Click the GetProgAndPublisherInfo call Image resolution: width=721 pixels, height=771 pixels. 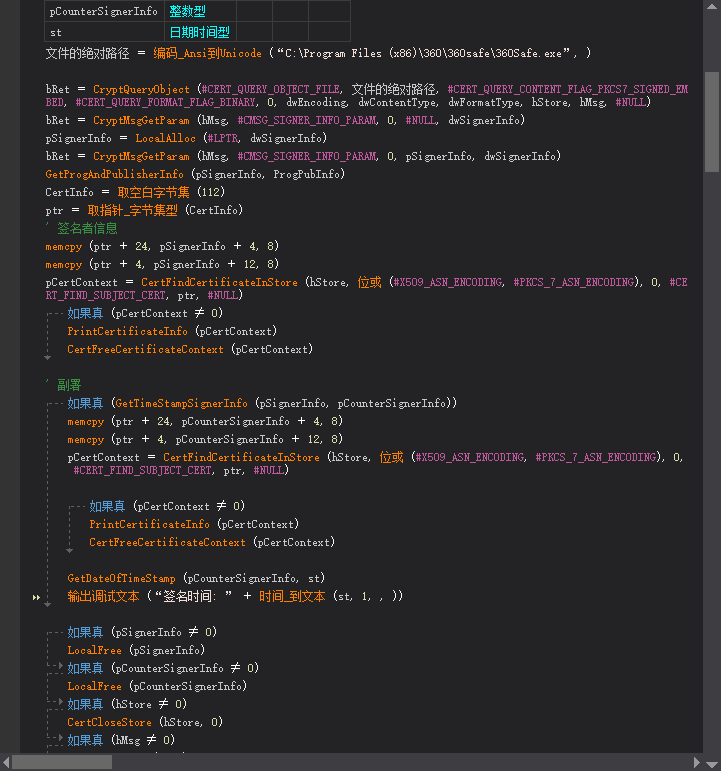pyautogui.click(x=114, y=174)
